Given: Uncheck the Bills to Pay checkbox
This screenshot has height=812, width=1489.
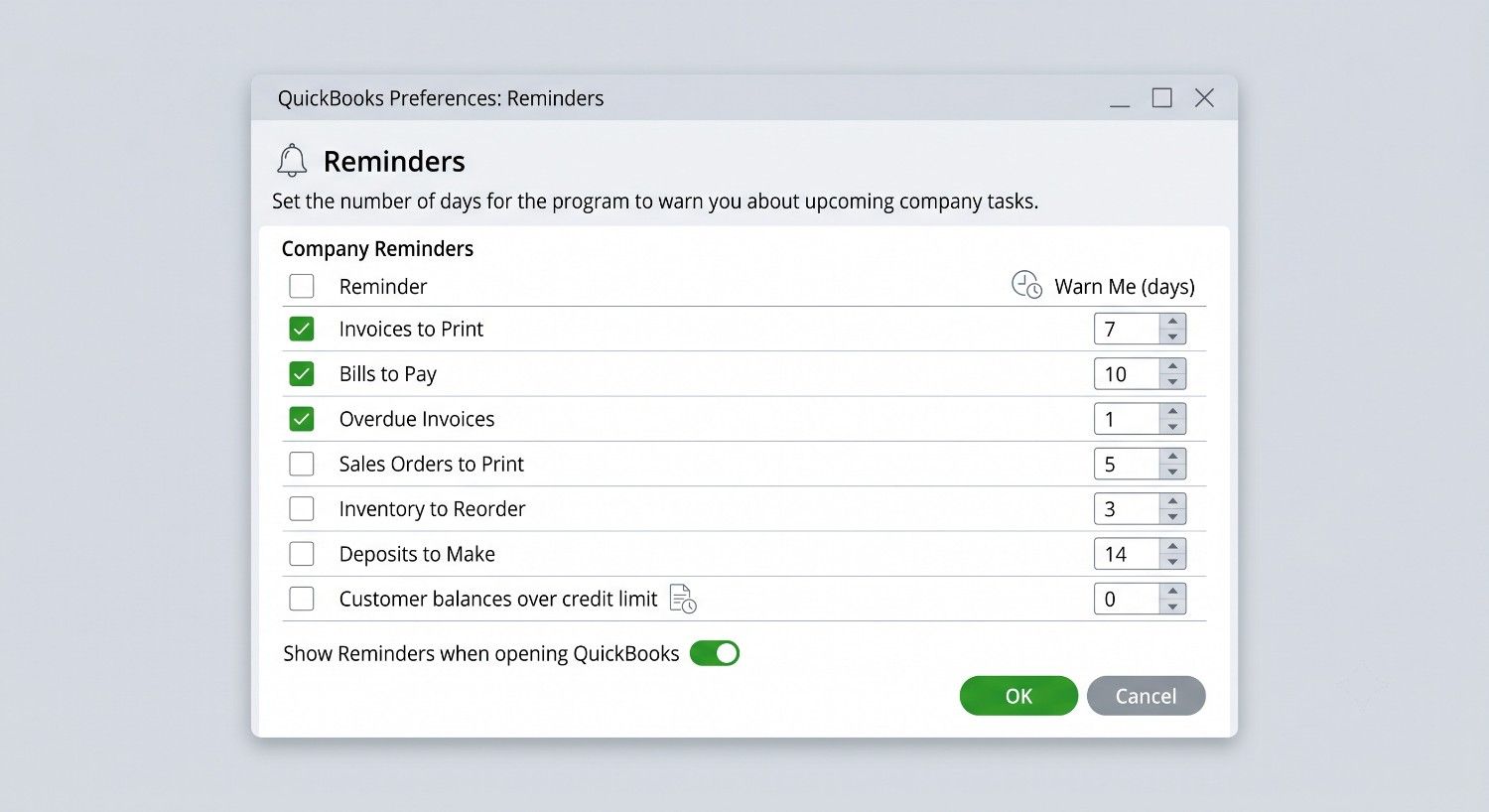Looking at the screenshot, I should point(302,373).
